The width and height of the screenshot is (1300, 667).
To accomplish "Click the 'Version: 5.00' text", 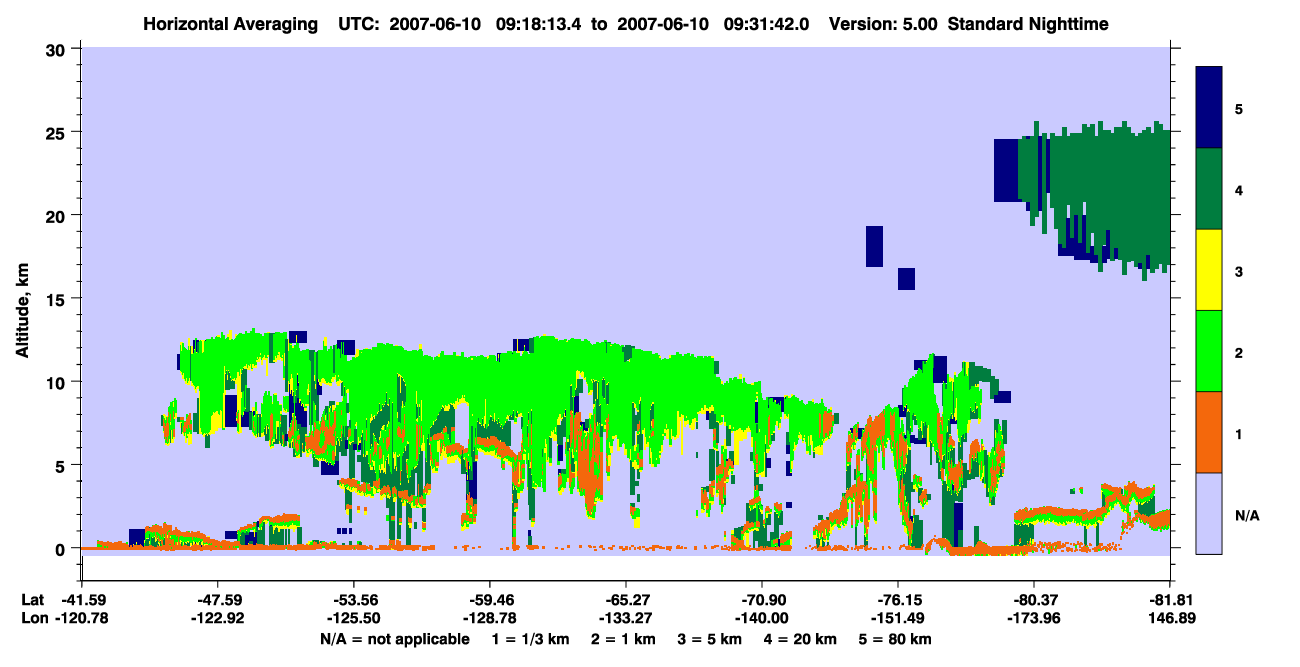I will [884, 23].
